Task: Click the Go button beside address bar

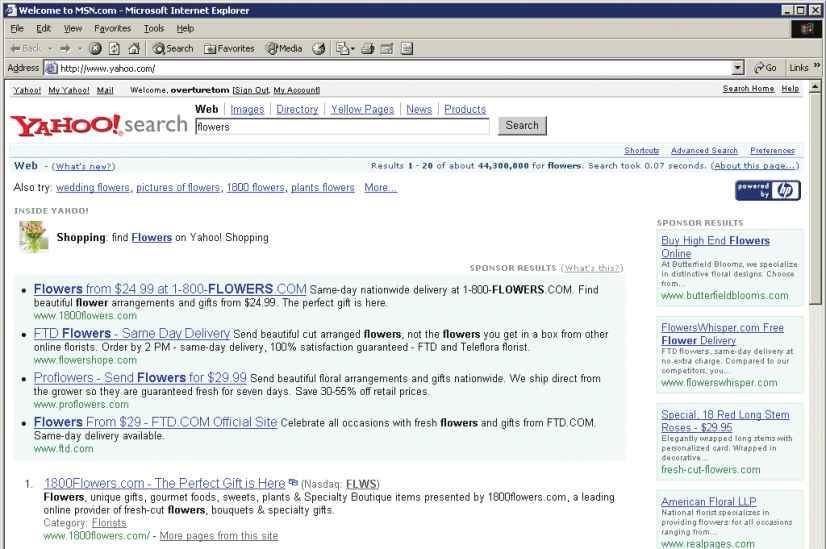Action: 765,68
